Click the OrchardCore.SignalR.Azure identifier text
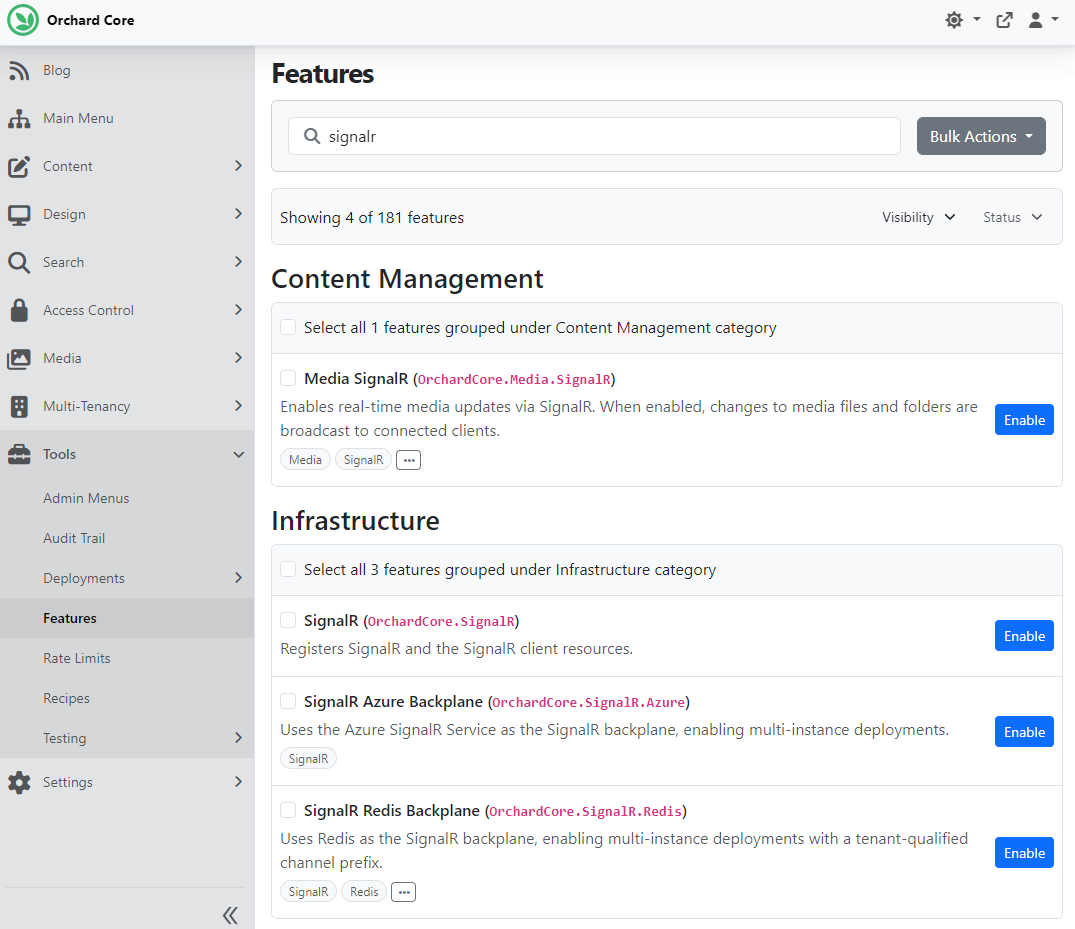This screenshot has height=929, width=1075. (588, 702)
